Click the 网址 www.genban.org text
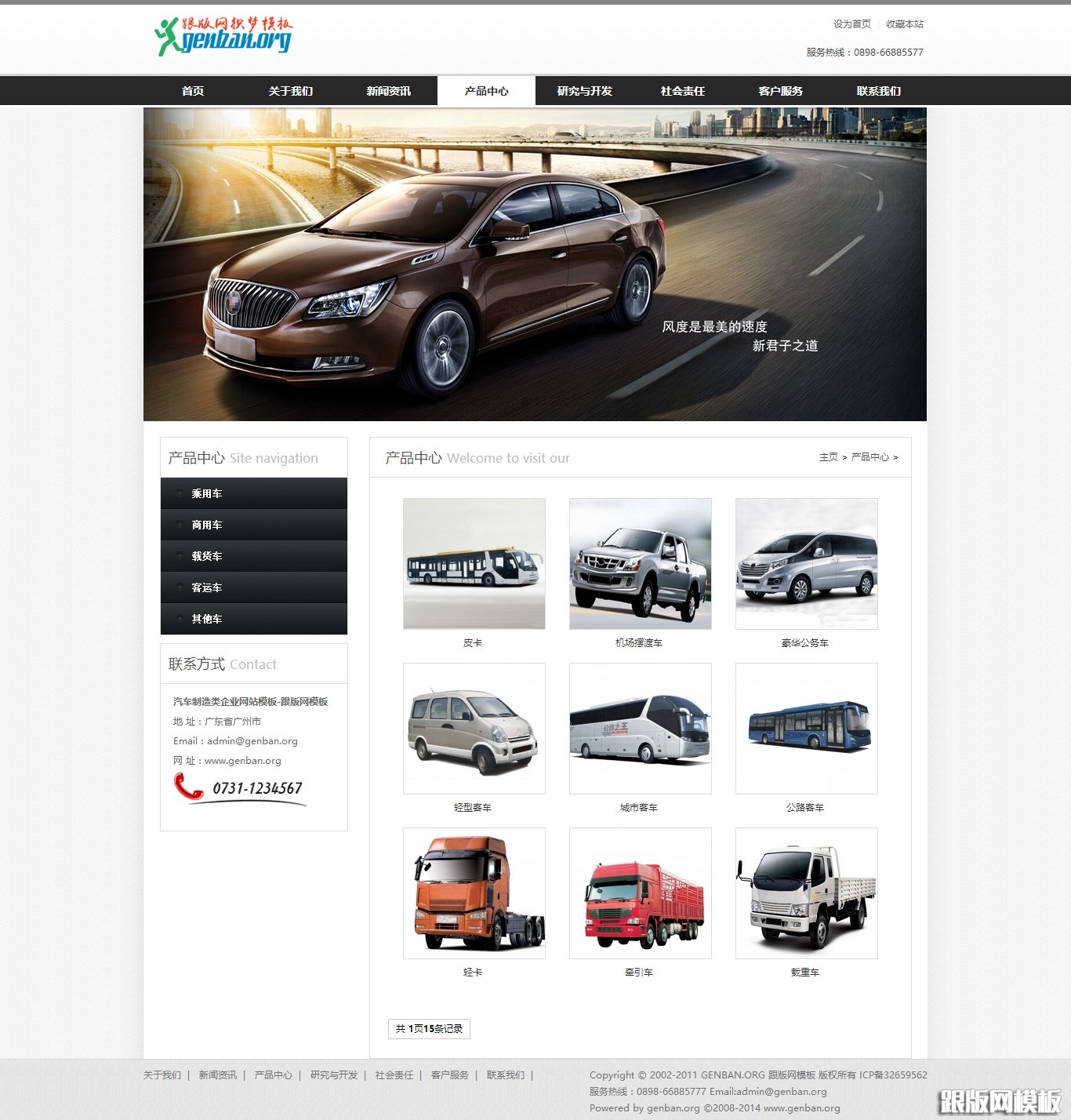Image resolution: width=1071 pixels, height=1120 pixels. coord(227,761)
